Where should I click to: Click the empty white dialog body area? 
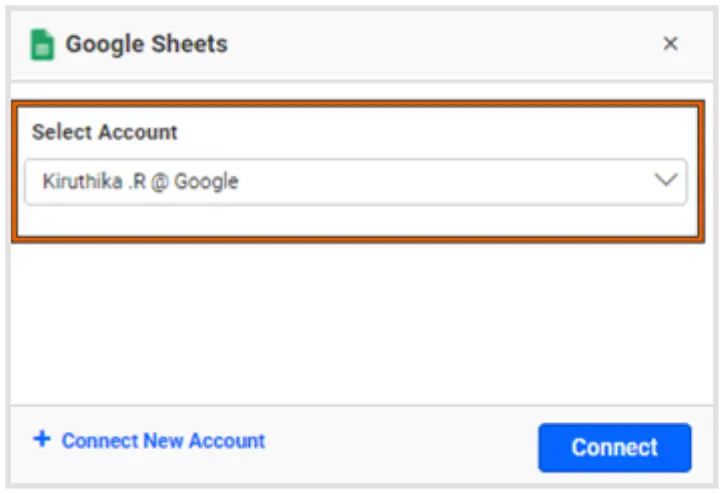[360, 320]
